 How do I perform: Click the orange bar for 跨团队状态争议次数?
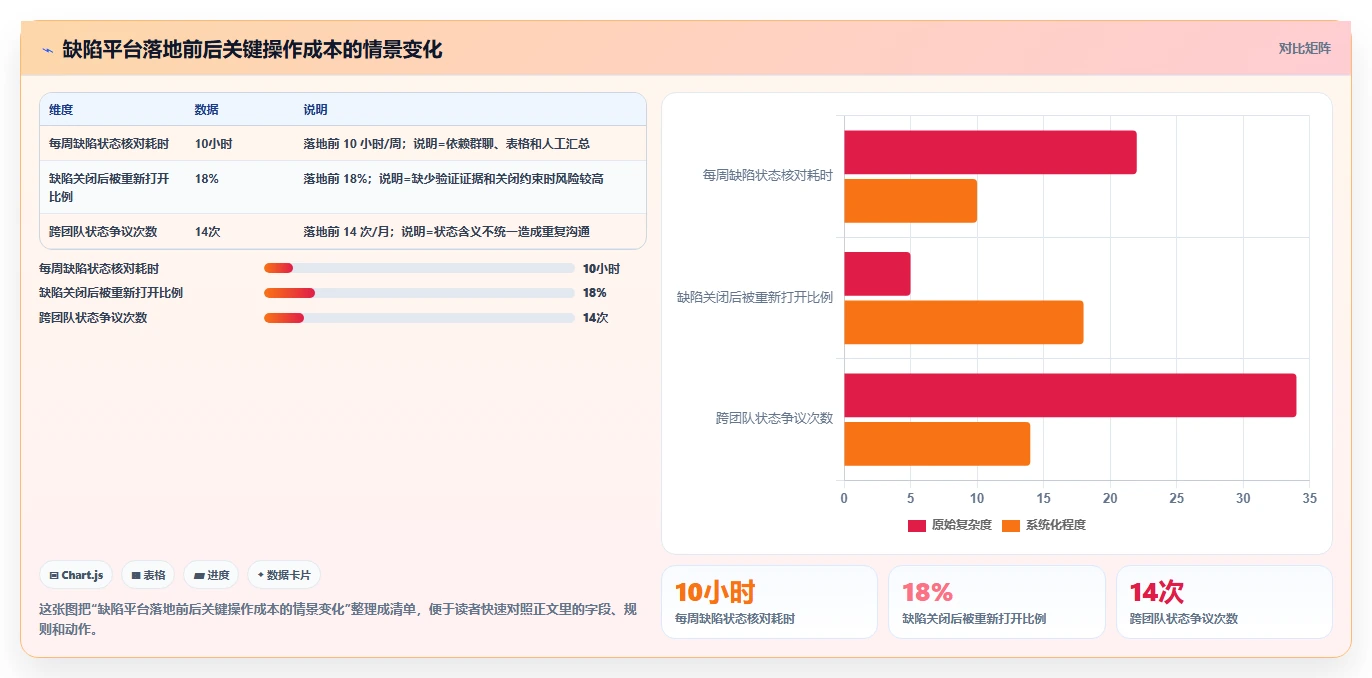click(937, 444)
